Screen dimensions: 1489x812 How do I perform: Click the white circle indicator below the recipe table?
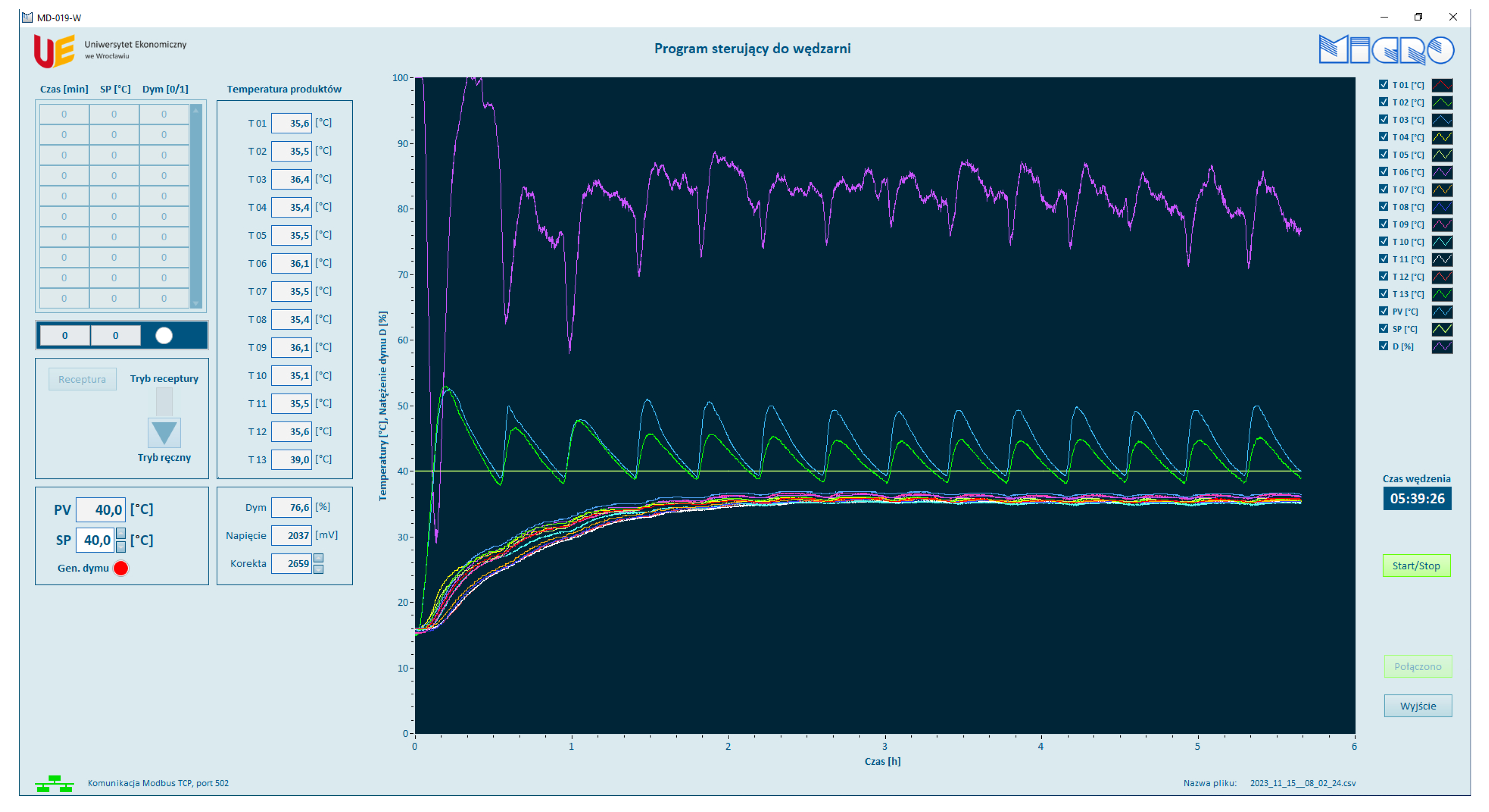[164, 335]
